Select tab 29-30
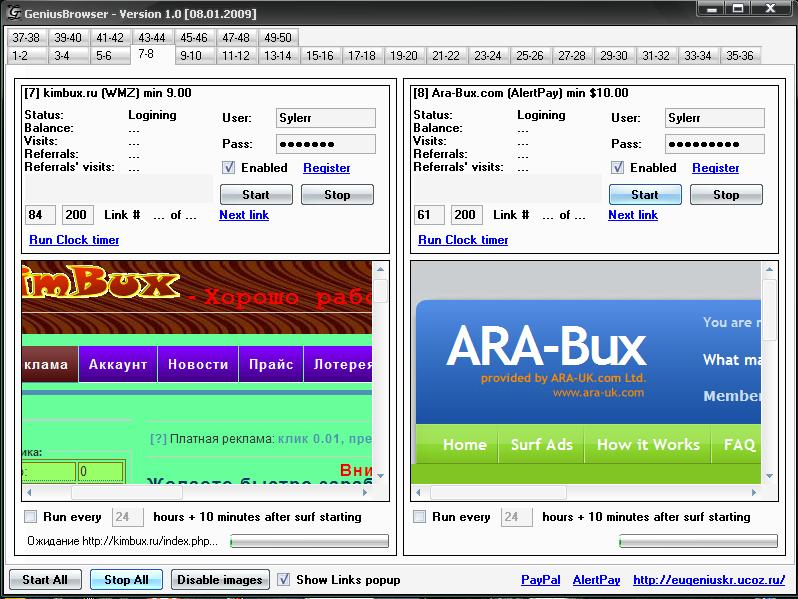Viewport: 798px width, 599px height. click(614, 55)
